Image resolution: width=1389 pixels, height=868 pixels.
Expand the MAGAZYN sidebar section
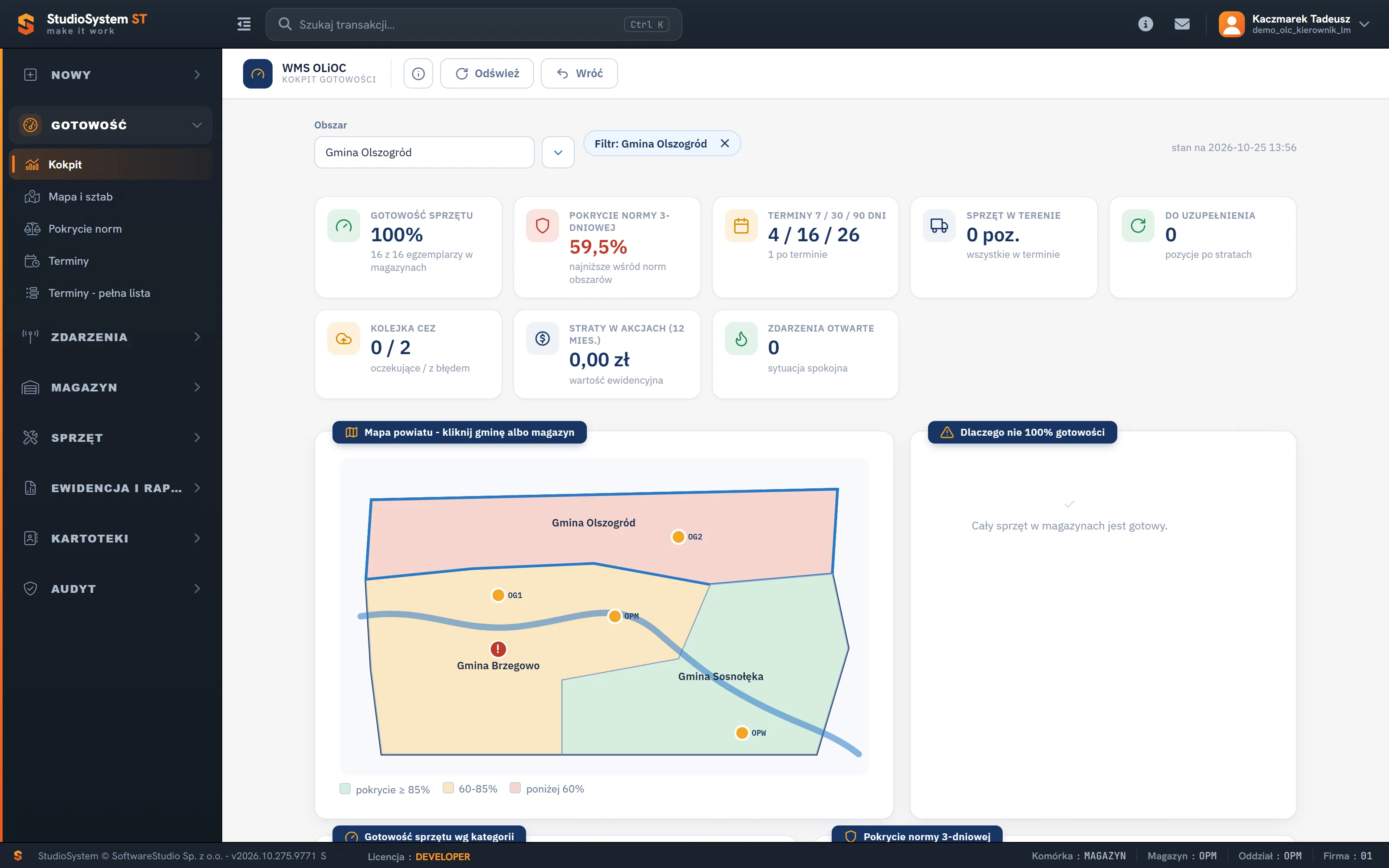pyautogui.click(x=111, y=388)
